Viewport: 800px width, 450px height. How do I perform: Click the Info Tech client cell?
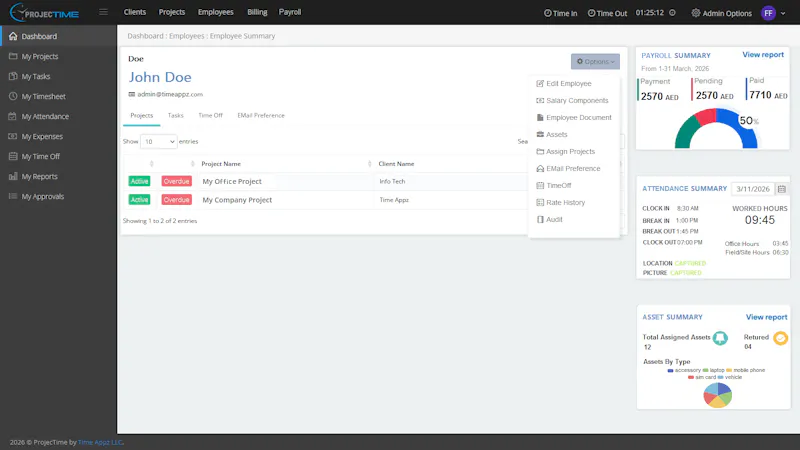[x=392, y=181]
